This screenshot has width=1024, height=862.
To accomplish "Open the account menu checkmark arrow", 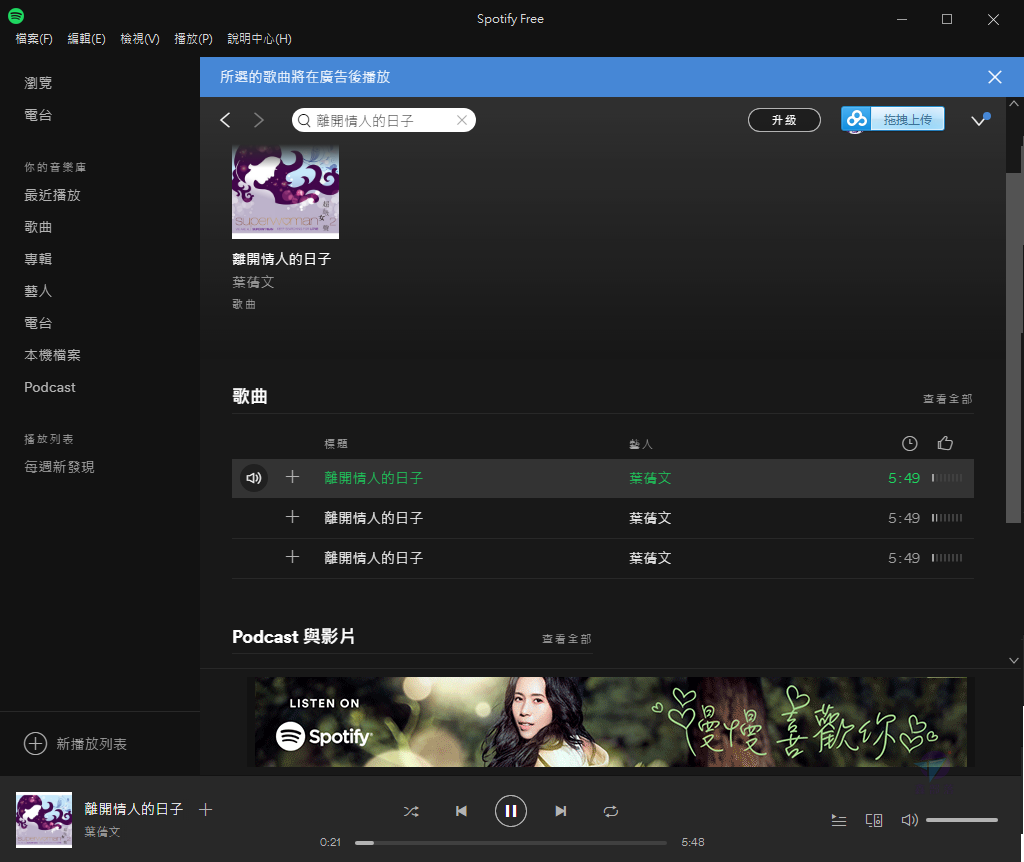I will (980, 120).
